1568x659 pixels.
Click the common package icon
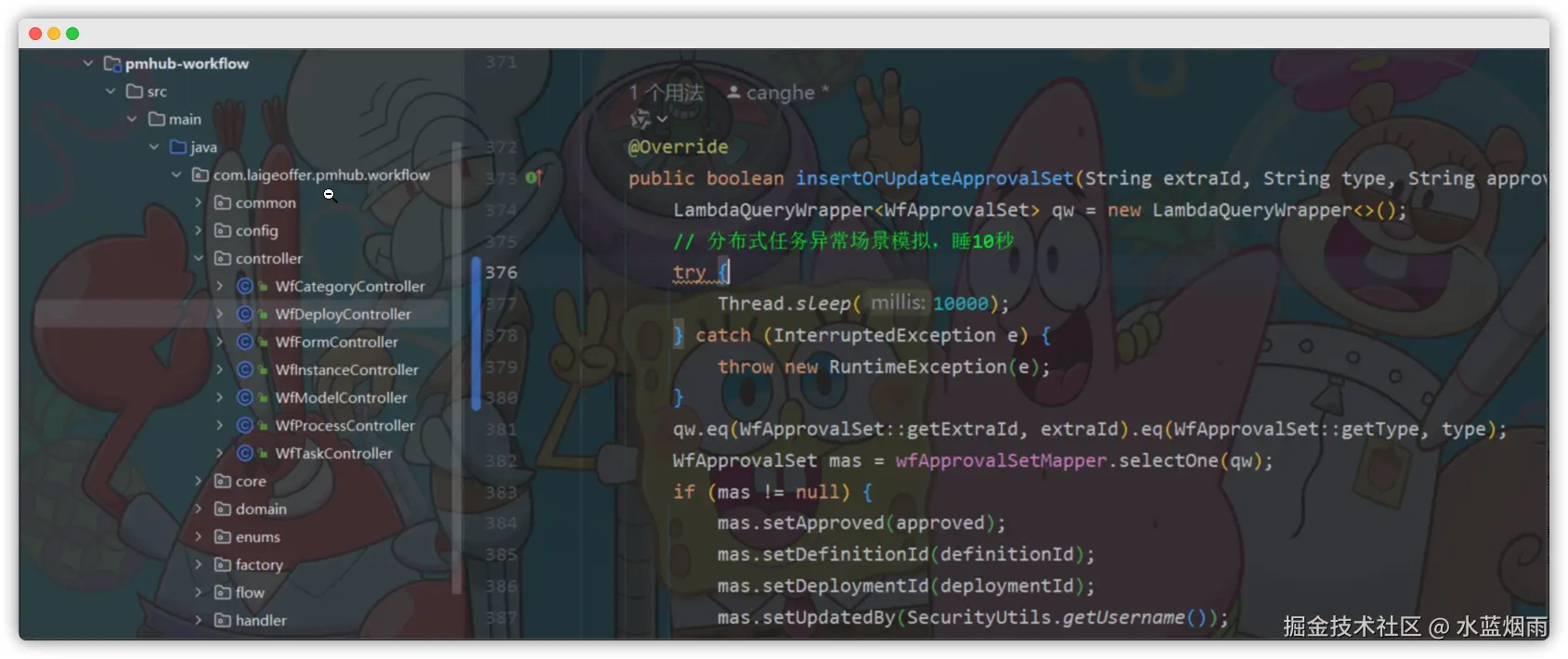coord(223,202)
